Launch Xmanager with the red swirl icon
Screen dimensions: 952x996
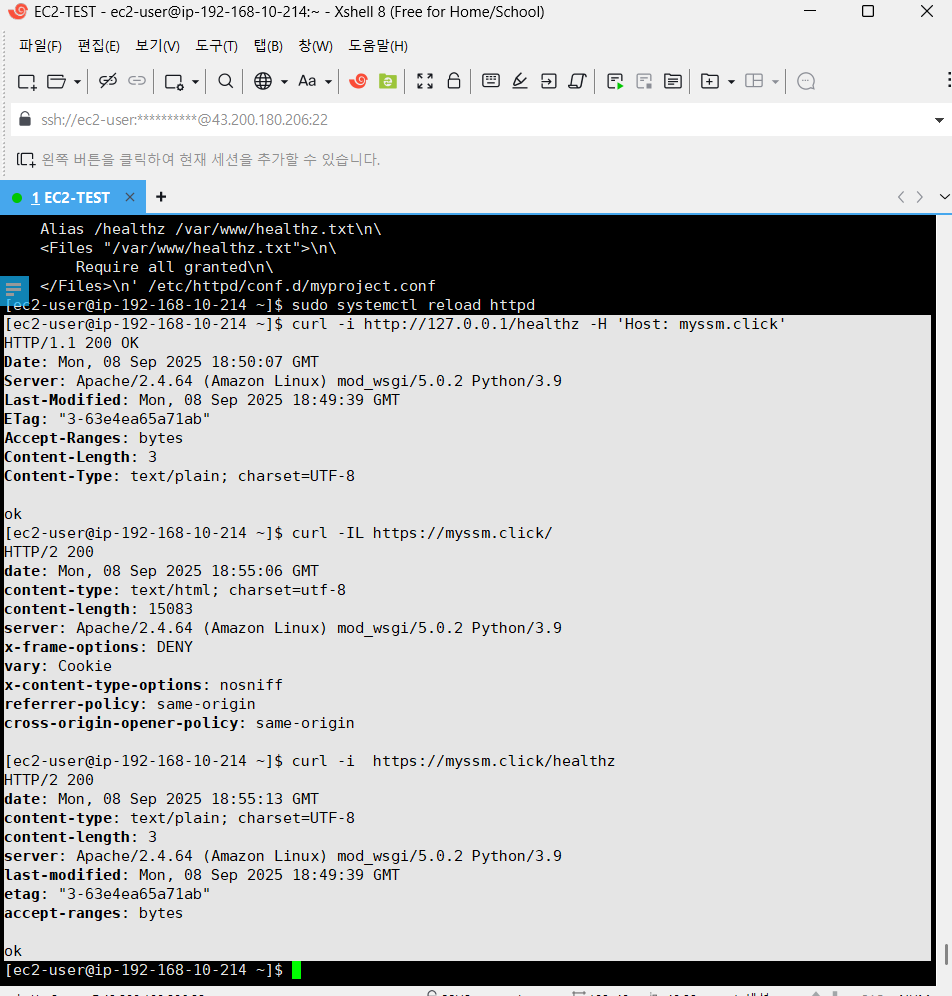coord(358,81)
